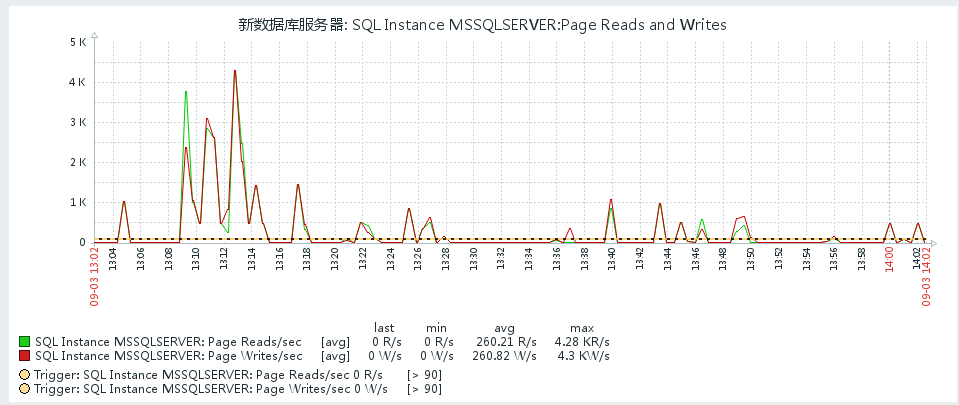Click the red 14:00 time axis label

point(888,258)
